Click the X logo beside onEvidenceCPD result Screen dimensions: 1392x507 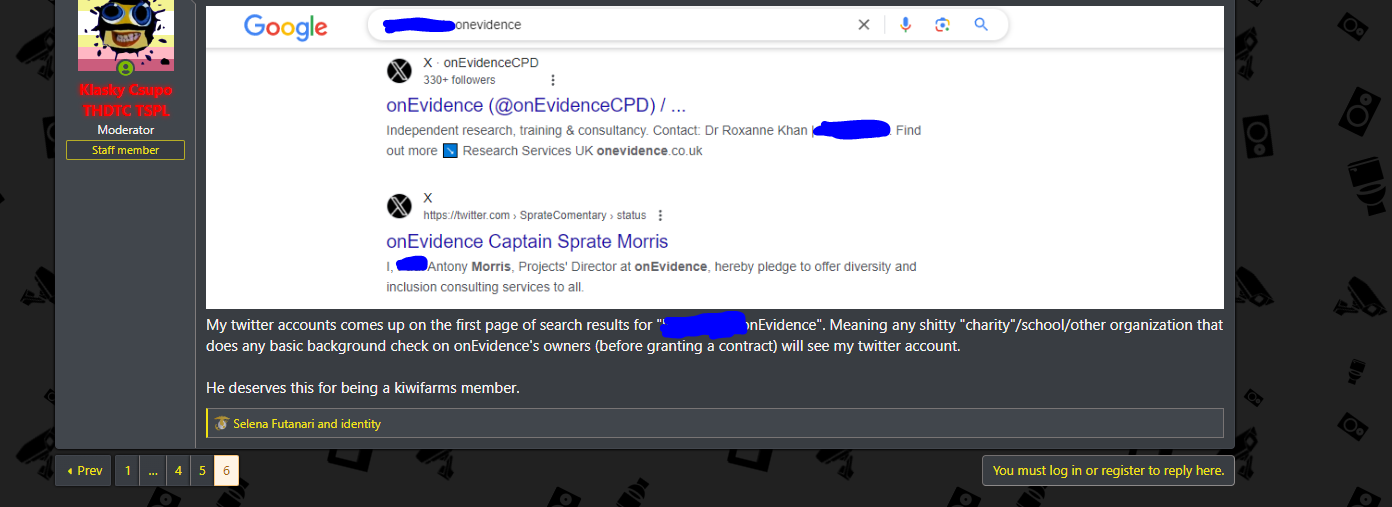point(399,70)
